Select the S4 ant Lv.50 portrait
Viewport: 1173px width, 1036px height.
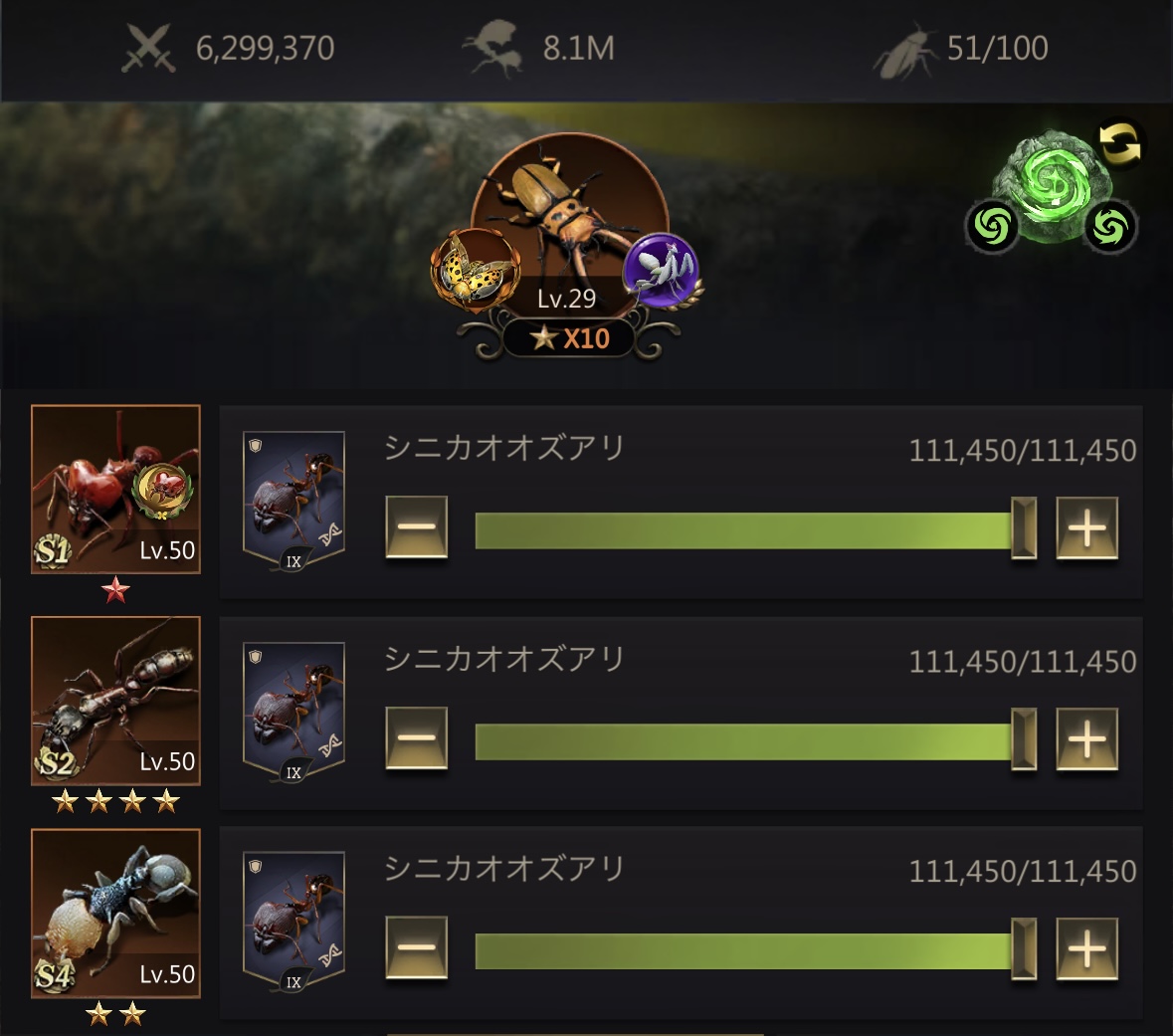(116, 914)
